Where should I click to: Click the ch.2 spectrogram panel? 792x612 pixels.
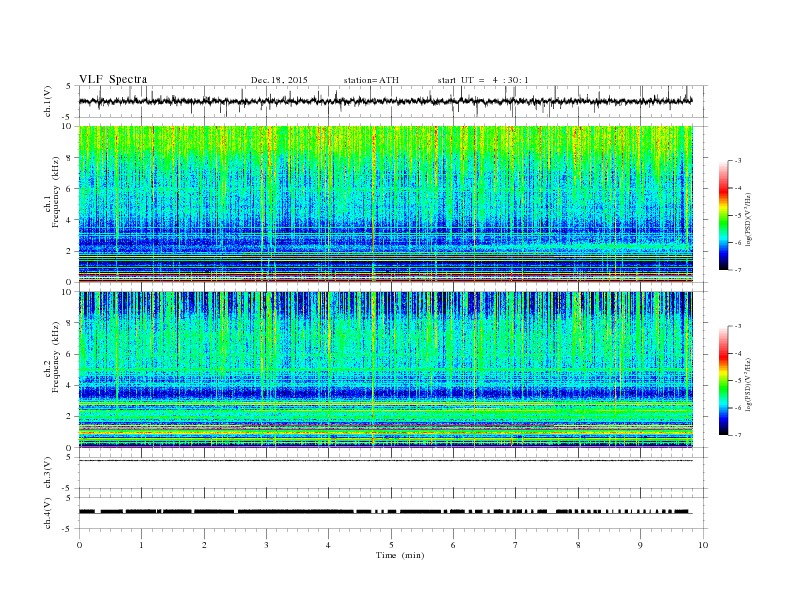click(x=385, y=369)
